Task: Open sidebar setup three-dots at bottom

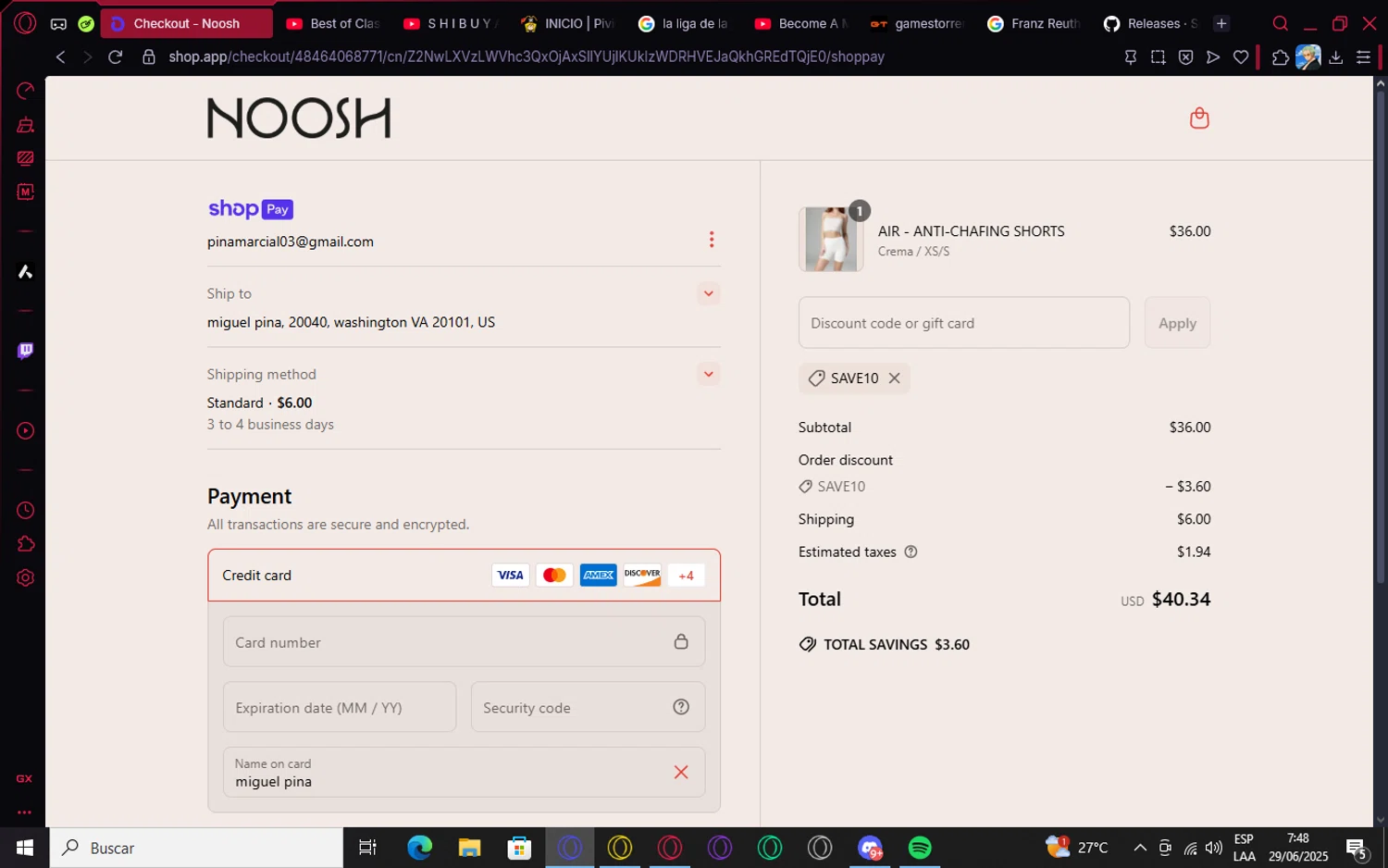Action: click(25, 812)
